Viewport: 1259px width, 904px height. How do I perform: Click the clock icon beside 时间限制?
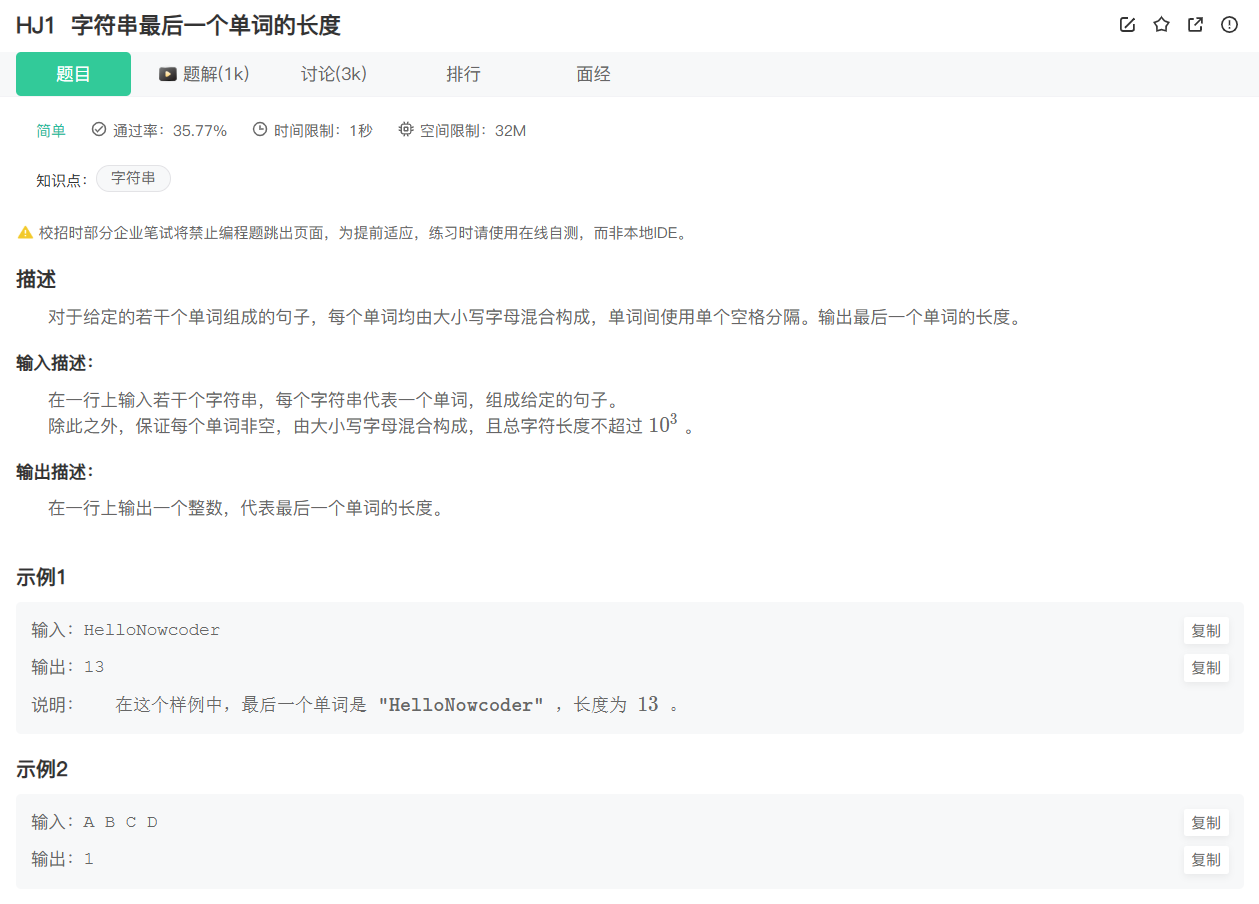coord(257,129)
